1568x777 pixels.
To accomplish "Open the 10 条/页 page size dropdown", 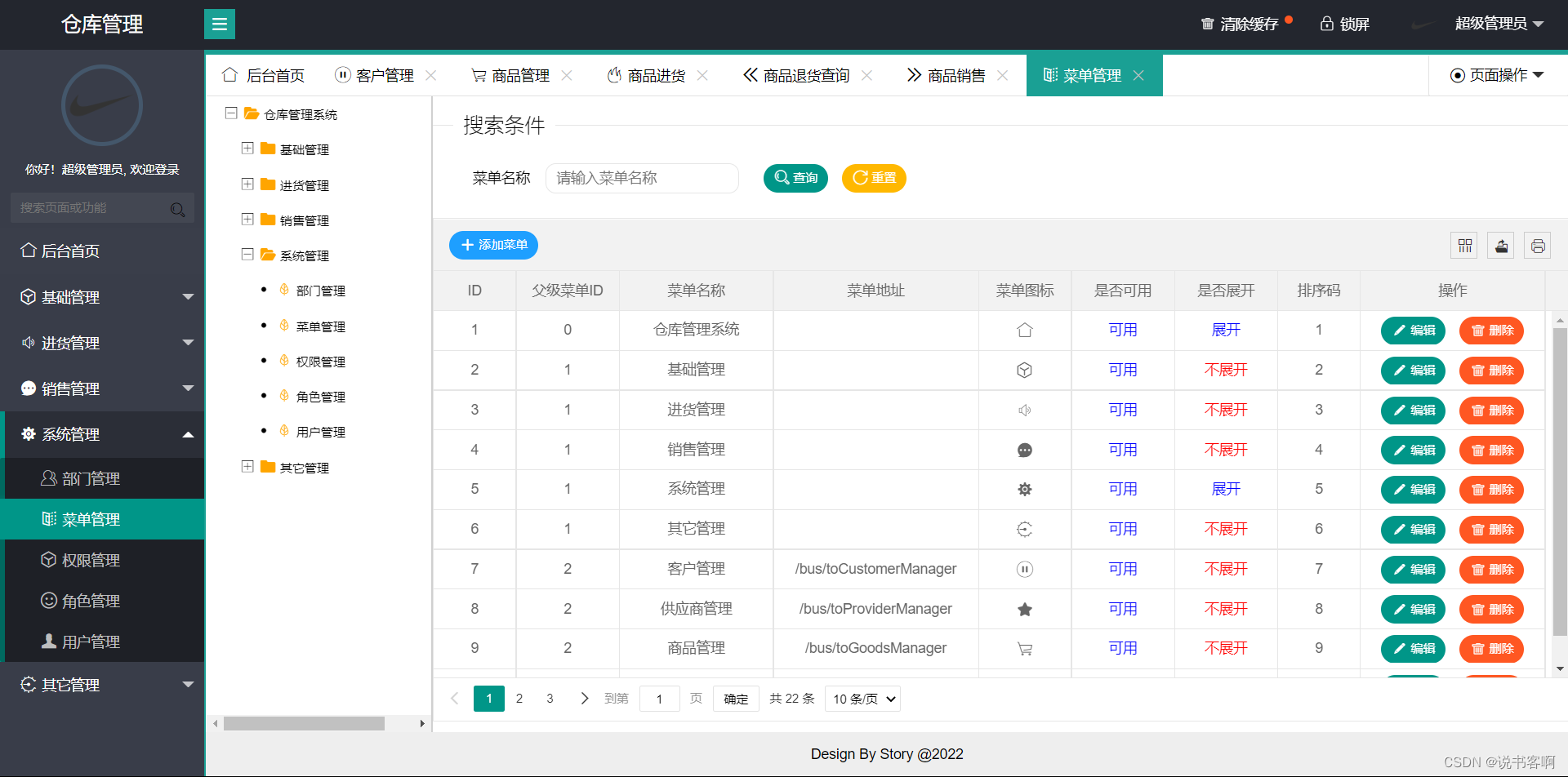I will click(x=863, y=699).
